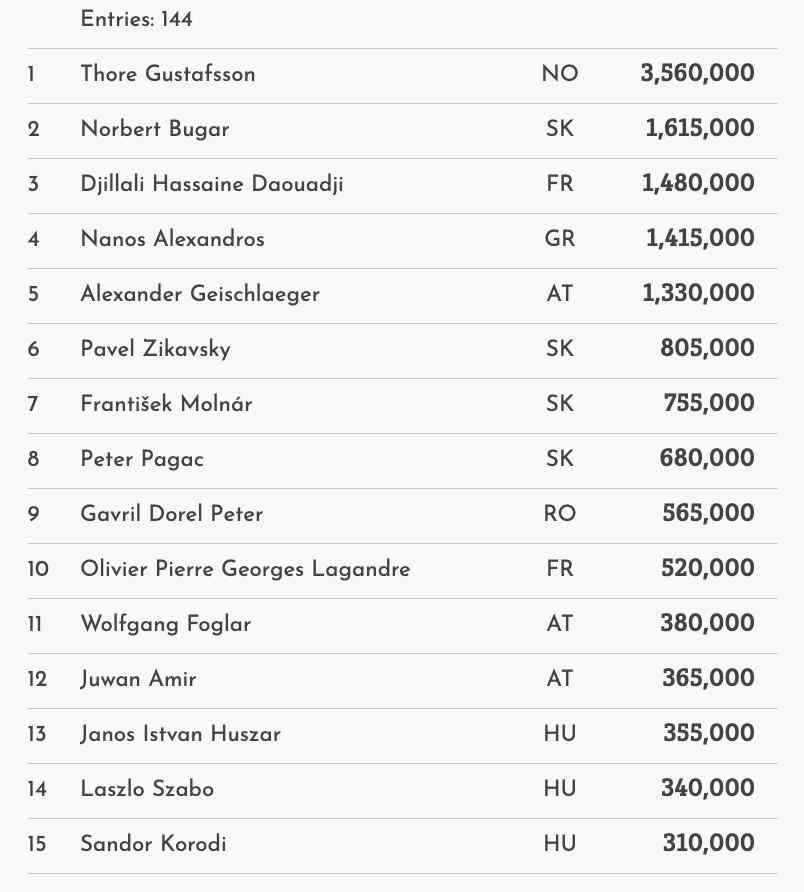Click the 340,000 chip count
This screenshot has height=892, width=804.
707,789
